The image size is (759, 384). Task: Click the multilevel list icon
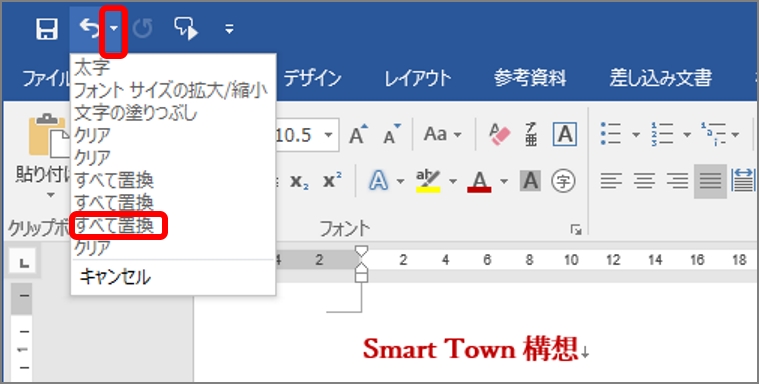713,134
